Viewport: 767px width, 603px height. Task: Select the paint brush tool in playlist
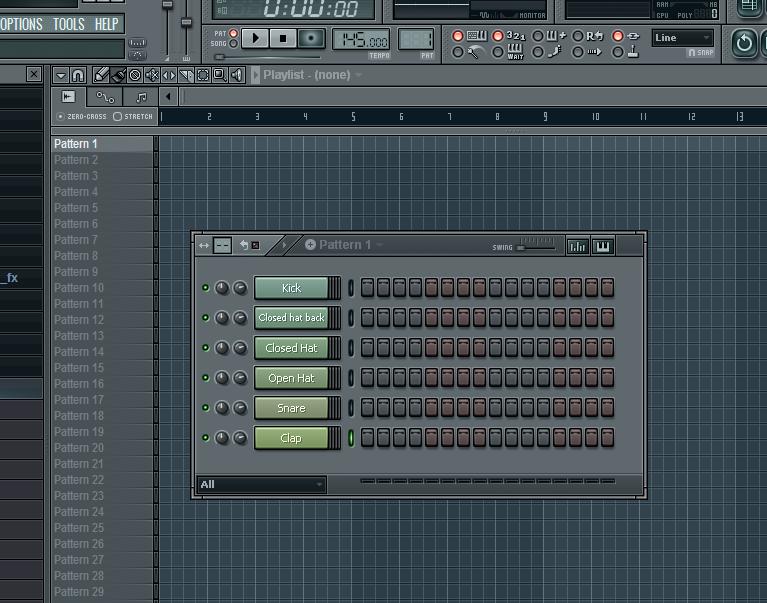(x=117, y=75)
